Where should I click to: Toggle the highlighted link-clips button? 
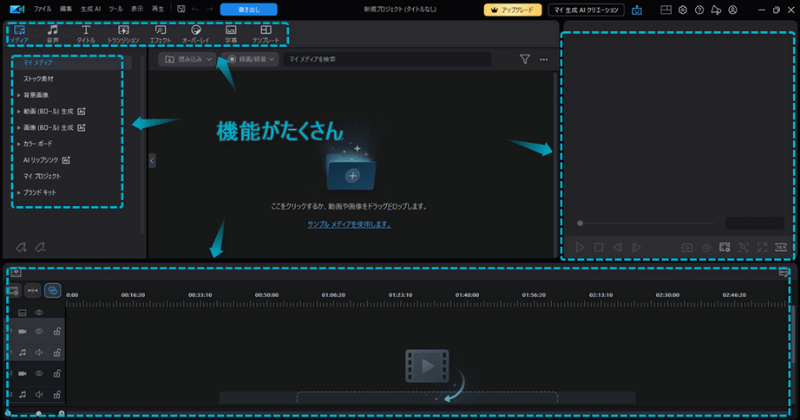(53, 290)
